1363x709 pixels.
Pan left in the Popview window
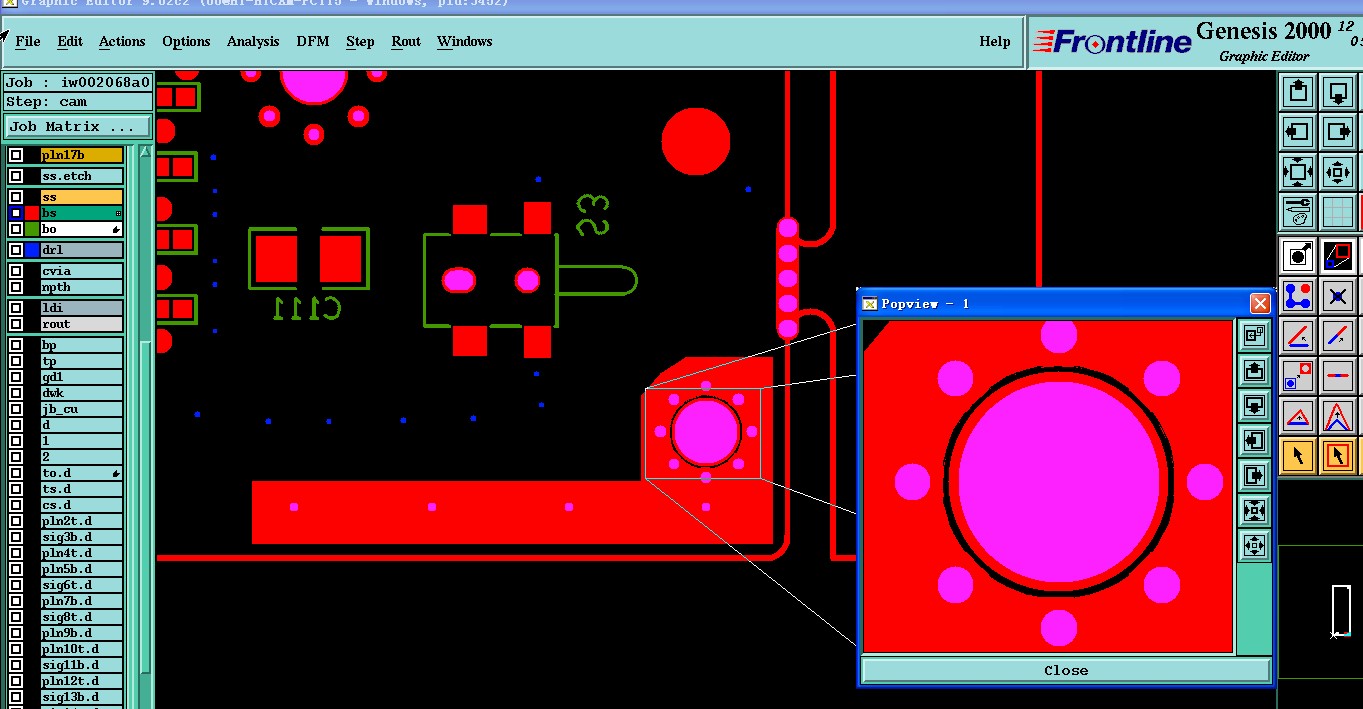(x=1254, y=440)
